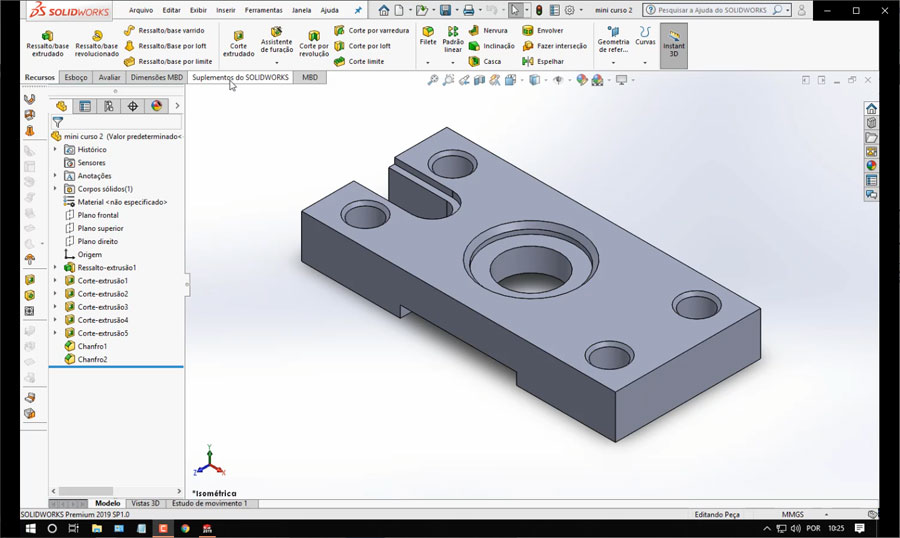
Task: Switch to the Esboço tab
Action: (x=76, y=77)
